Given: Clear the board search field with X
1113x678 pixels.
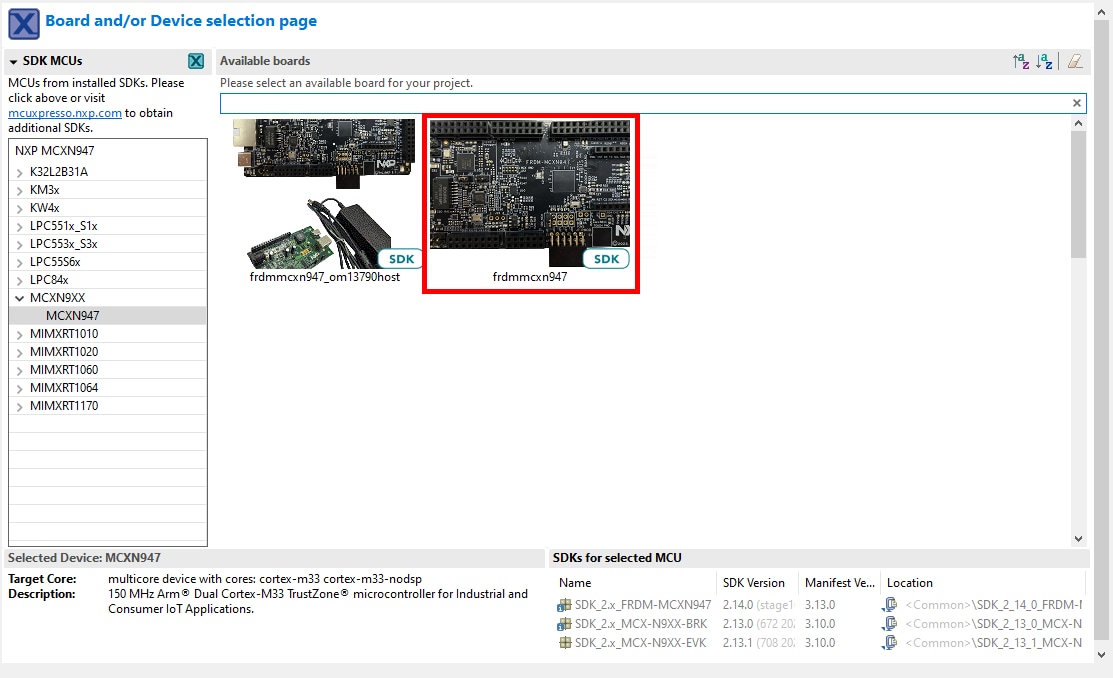Looking at the screenshot, I should 1077,103.
